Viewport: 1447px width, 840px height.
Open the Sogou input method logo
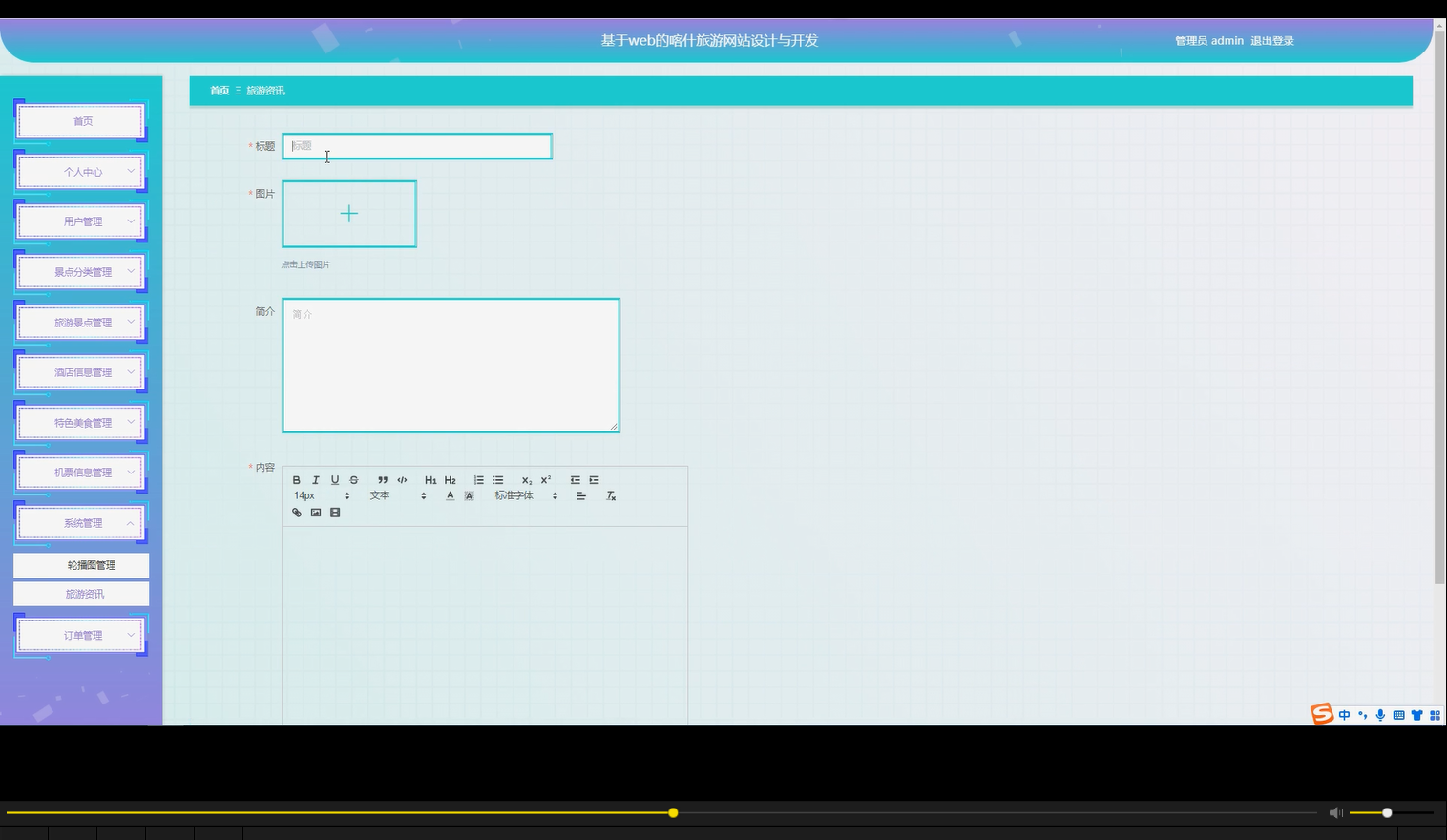click(x=1322, y=714)
